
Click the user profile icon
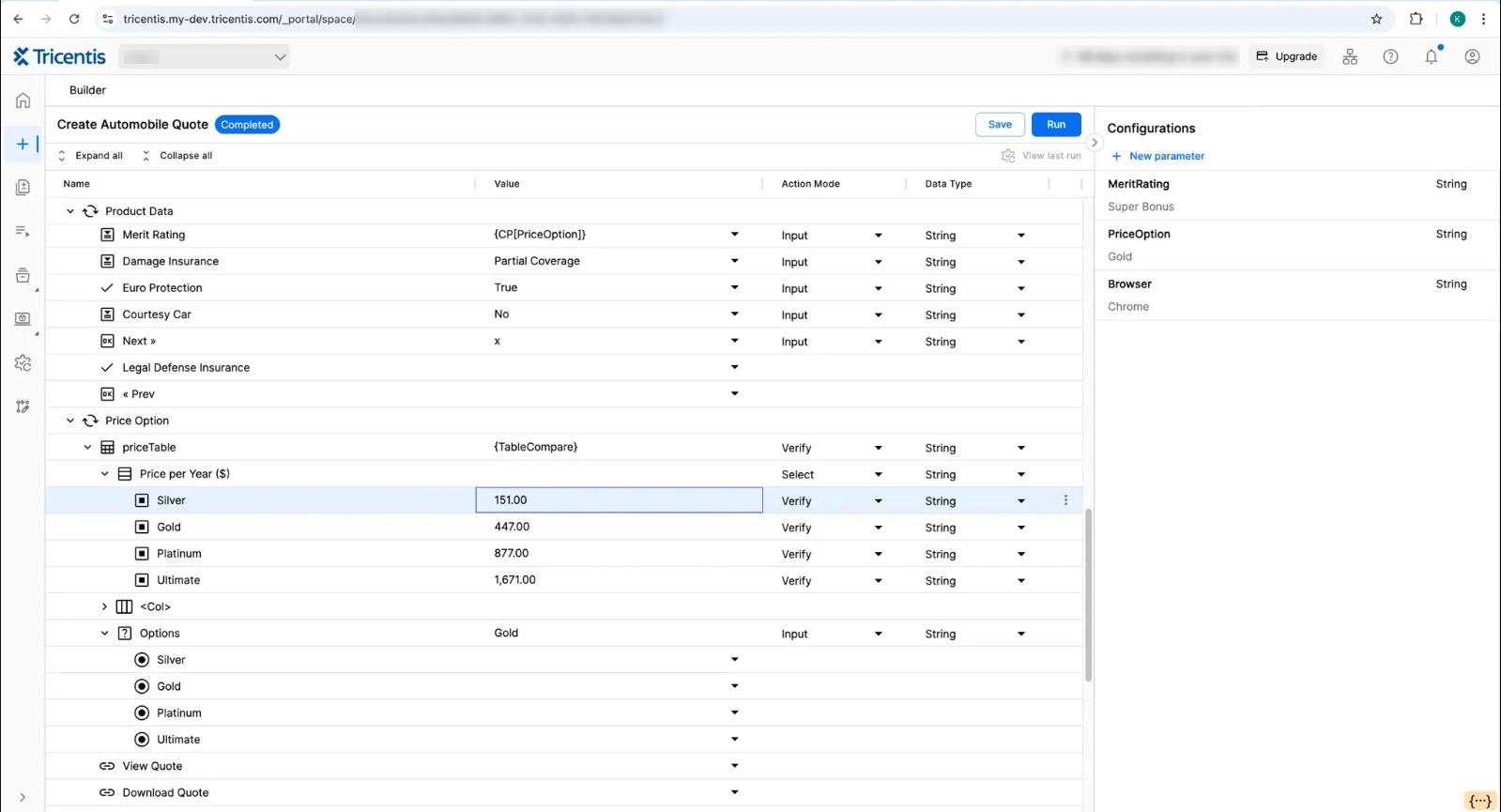[x=1471, y=56]
